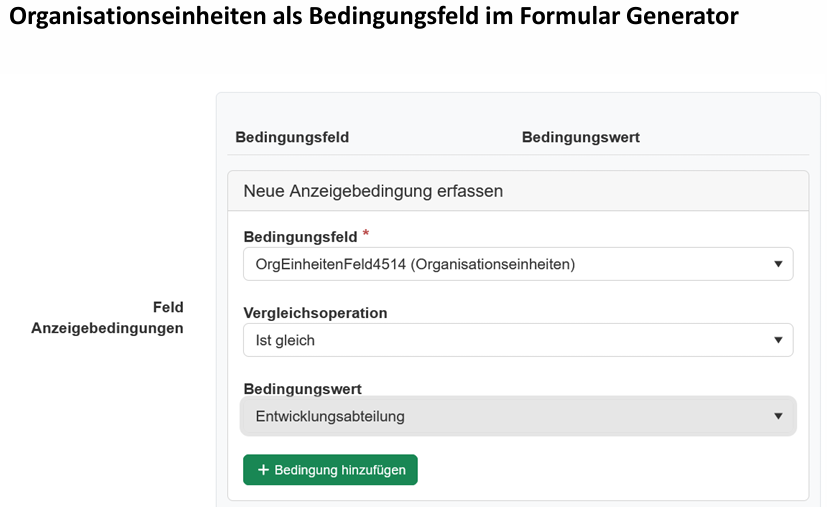Click the 'Entwicklungsabteilung' value text
Screen dimensions: 827x507
click(330, 416)
